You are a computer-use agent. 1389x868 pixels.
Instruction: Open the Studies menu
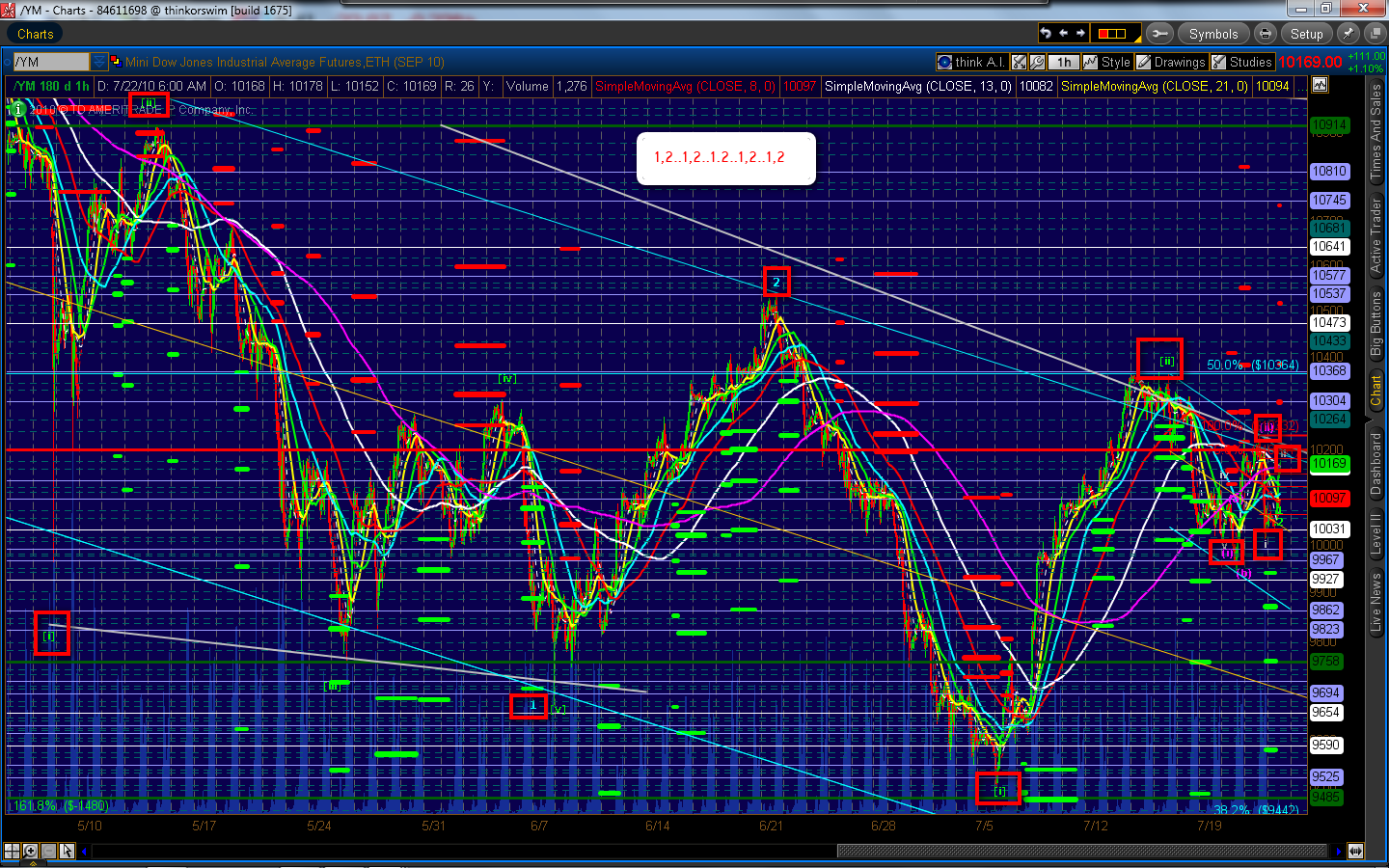(1242, 62)
